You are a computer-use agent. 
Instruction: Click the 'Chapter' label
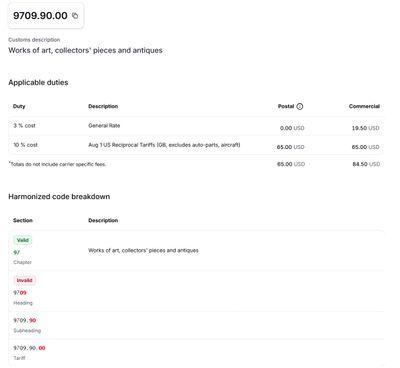[x=22, y=262]
